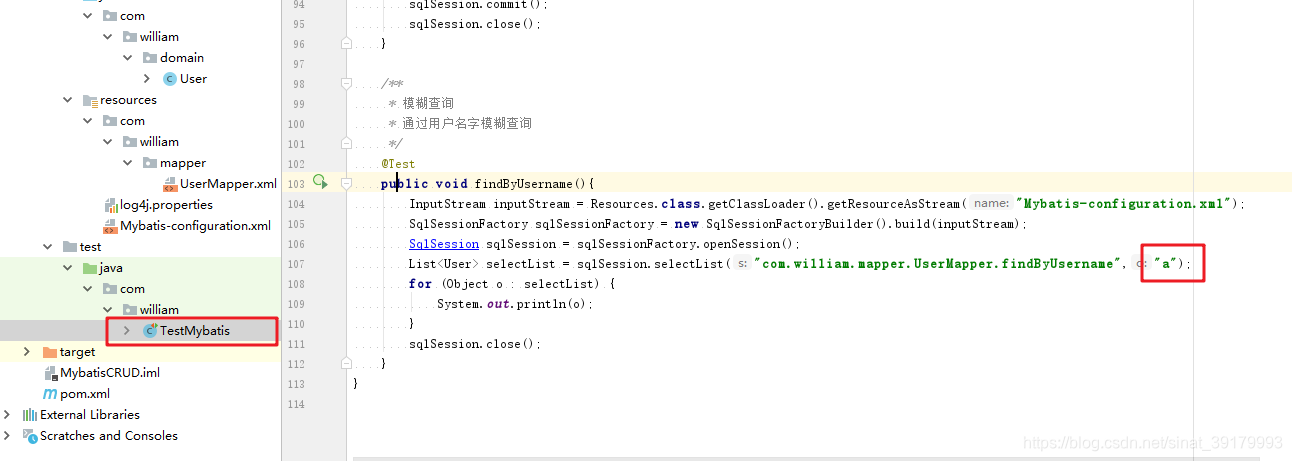Click the Scratches and Consoles icon
The image size is (1292, 461).
tap(30, 436)
